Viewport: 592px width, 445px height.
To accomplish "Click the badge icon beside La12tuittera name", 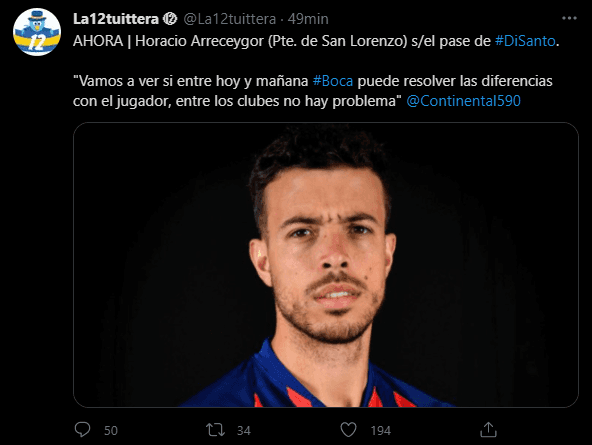I will click(170, 18).
